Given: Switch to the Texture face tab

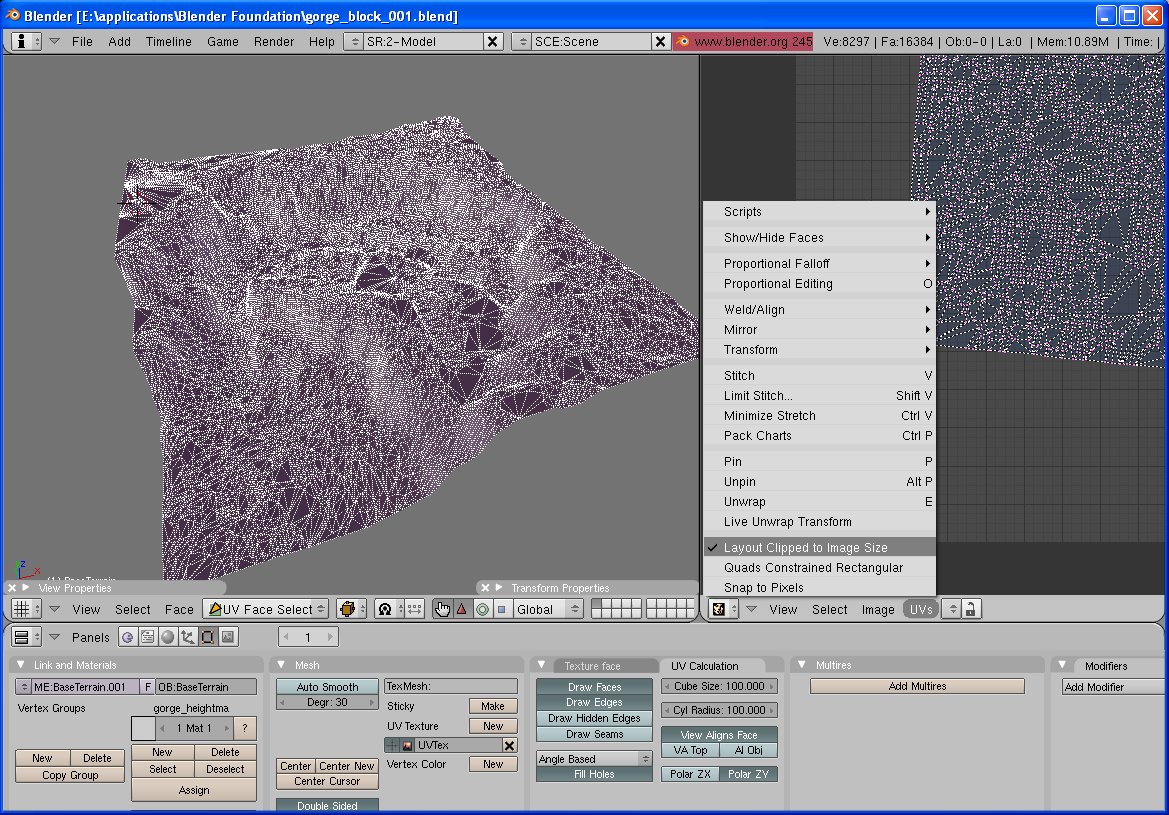Looking at the screenshot, I should coord(592,666).
